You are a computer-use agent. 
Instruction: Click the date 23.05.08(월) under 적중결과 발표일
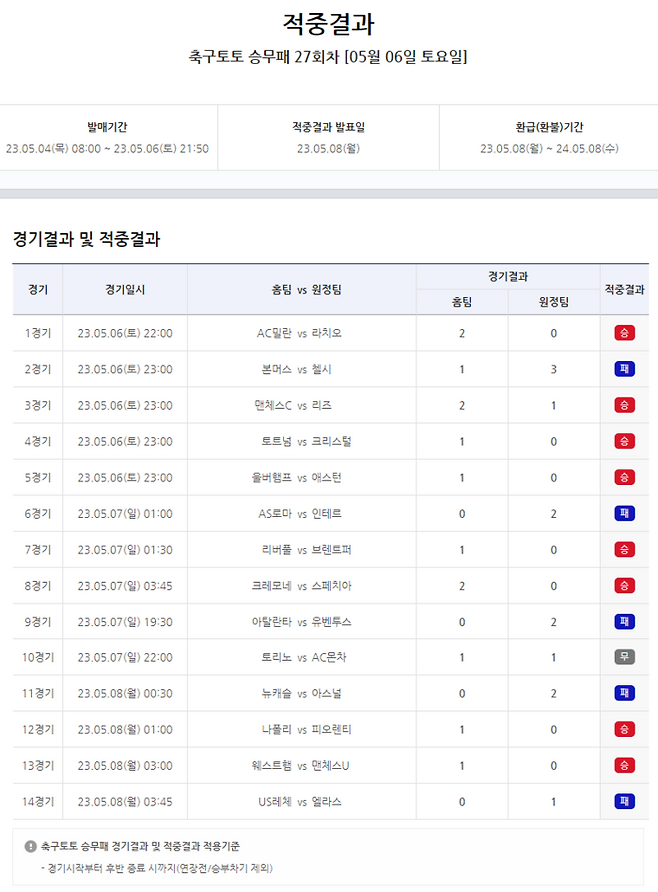point(328,148)
